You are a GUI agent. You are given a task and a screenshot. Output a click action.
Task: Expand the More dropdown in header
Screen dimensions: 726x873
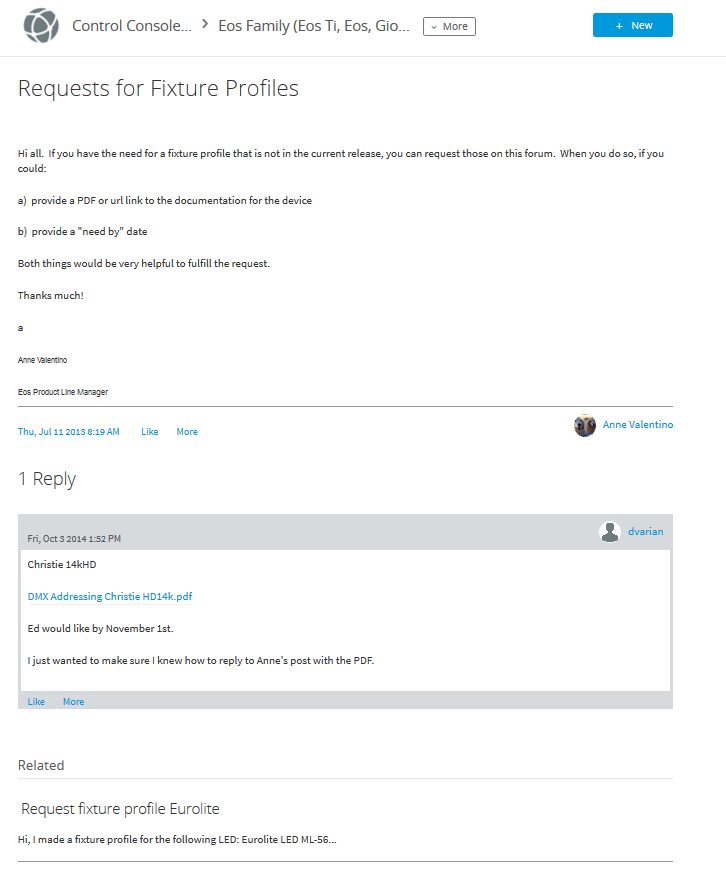click(x=449, y=26)
